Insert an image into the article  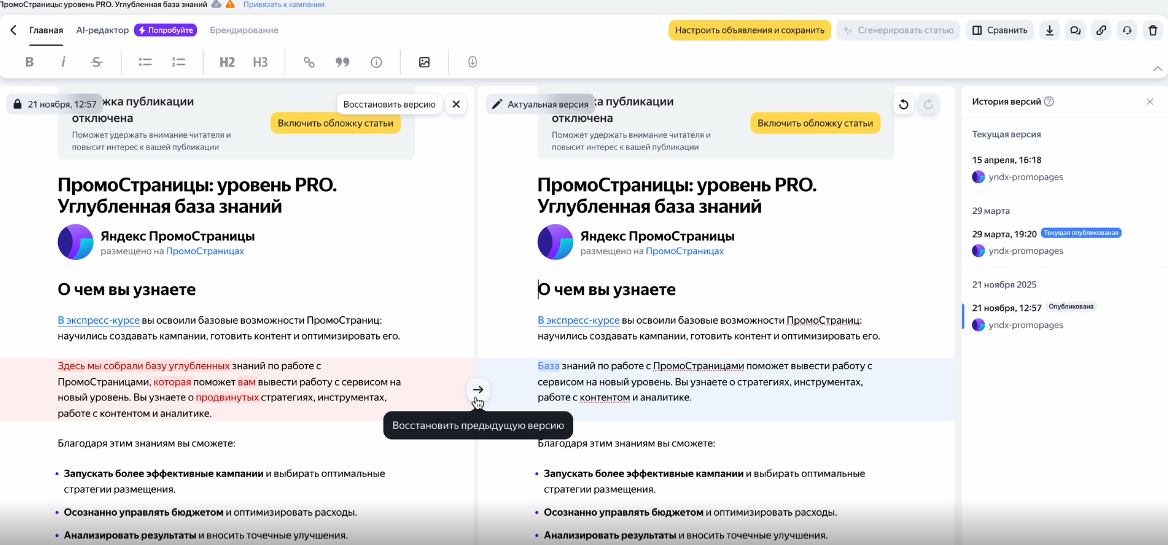click(x=424, y=62)
